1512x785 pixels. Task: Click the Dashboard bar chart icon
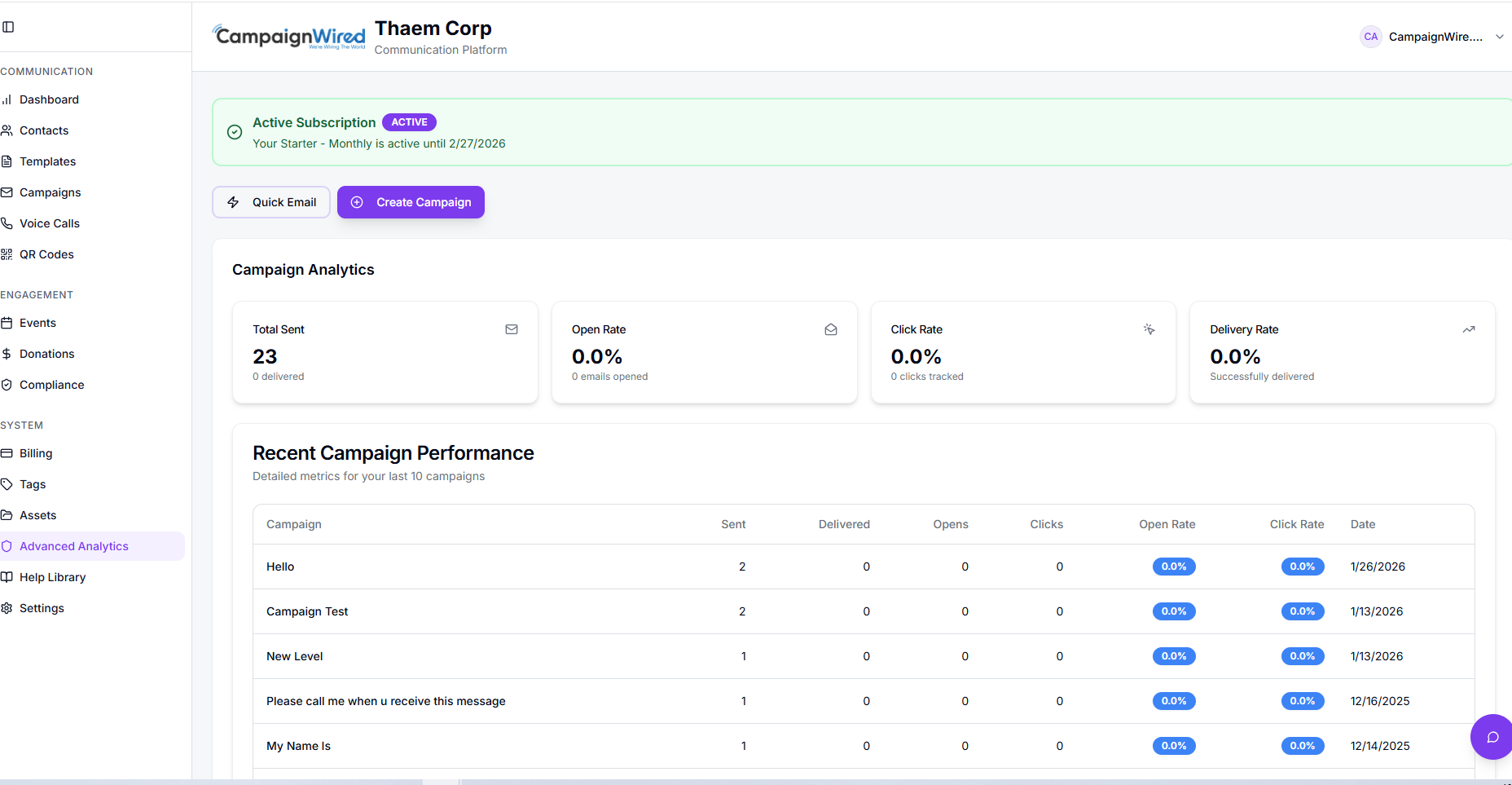[x=7, y=99]
